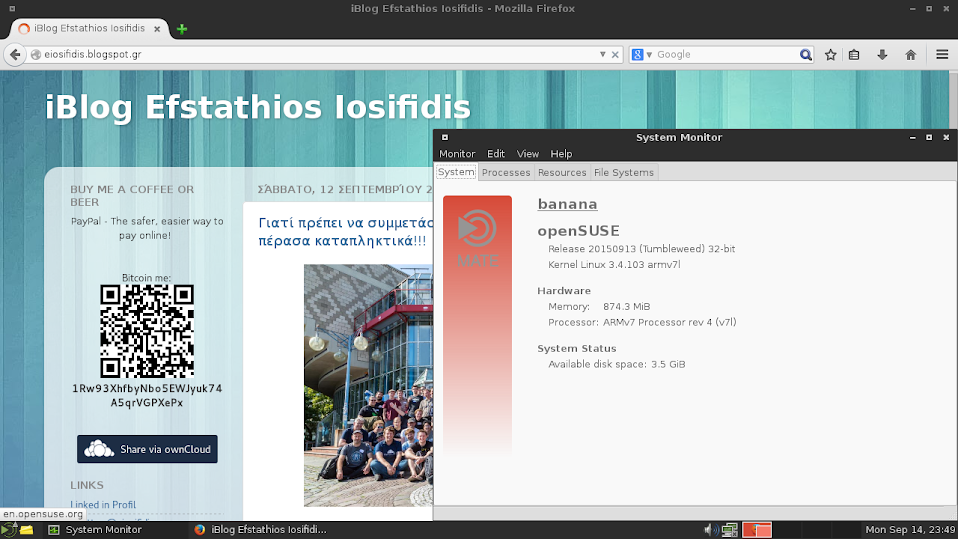This screenshot has width=958, height=539.
Task: Click available disk space value '3.5 GiB'
Action: [x=668, y=364]
